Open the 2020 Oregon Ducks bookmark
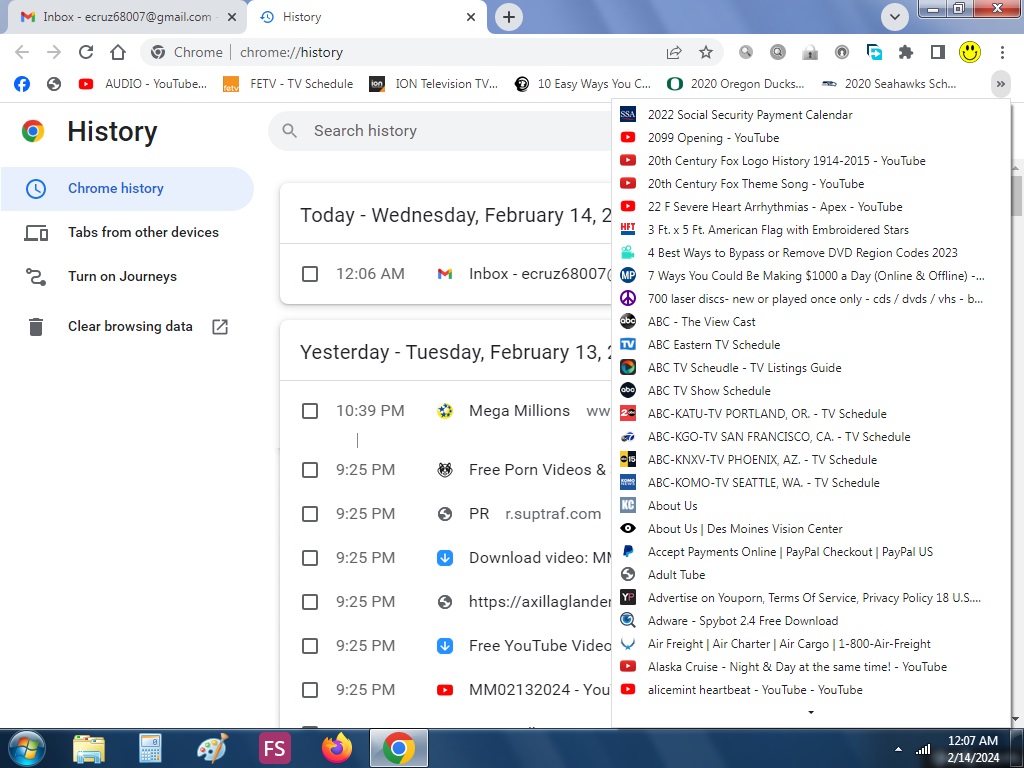The image size is (1024, 768). pos(735,84)
